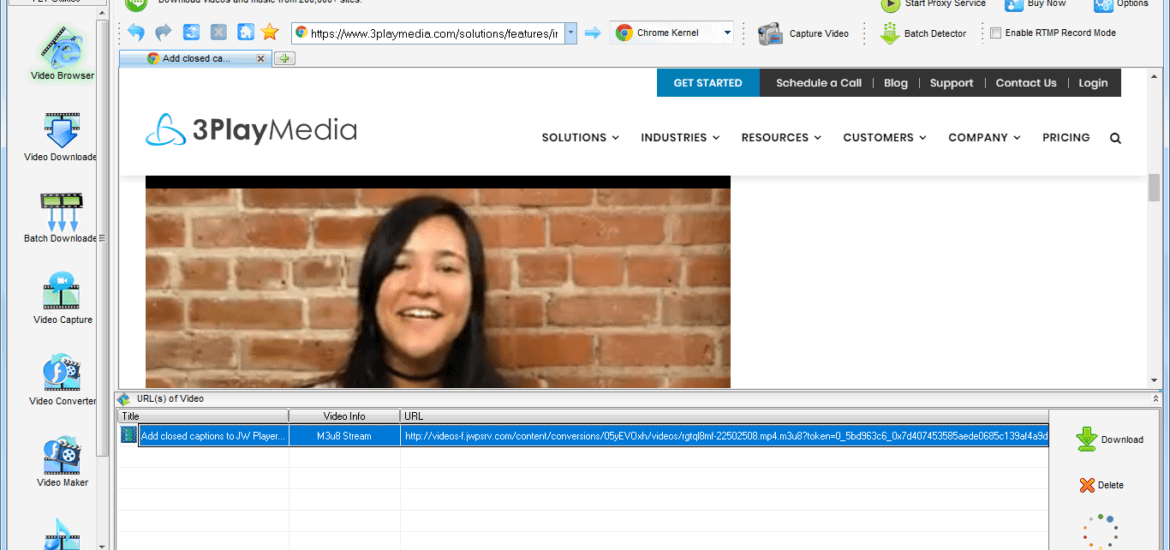Open the PRICING page
The width and height of the screenshot is (1170, 550).
(x=1066, y=137)
